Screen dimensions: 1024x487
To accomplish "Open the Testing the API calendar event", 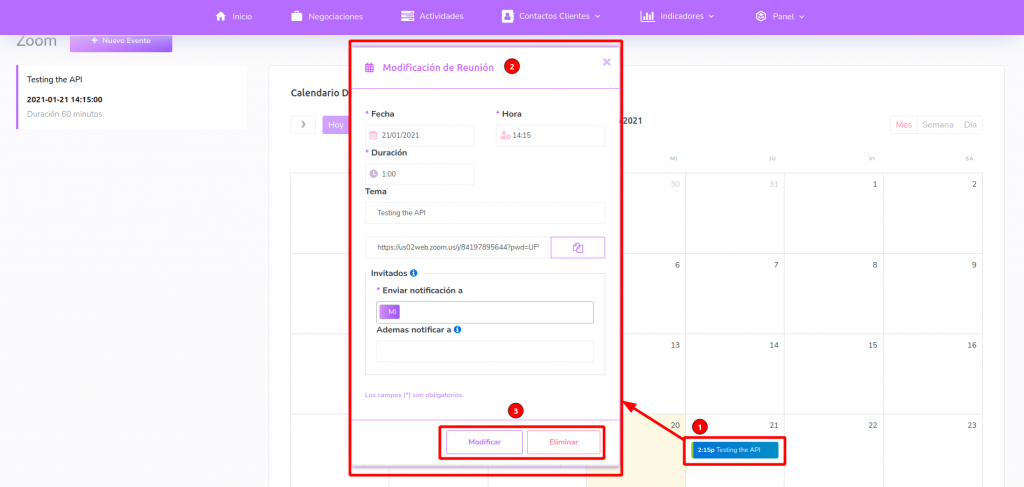I will [x=735, y=450].
